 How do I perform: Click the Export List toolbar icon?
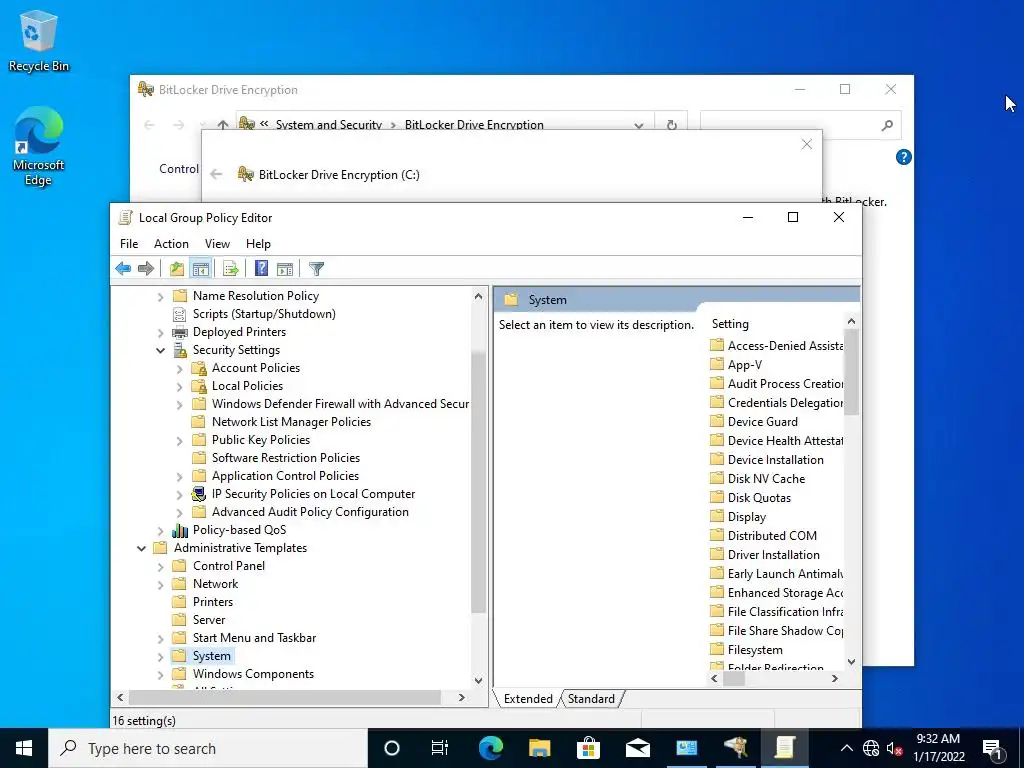coord(231,268)
